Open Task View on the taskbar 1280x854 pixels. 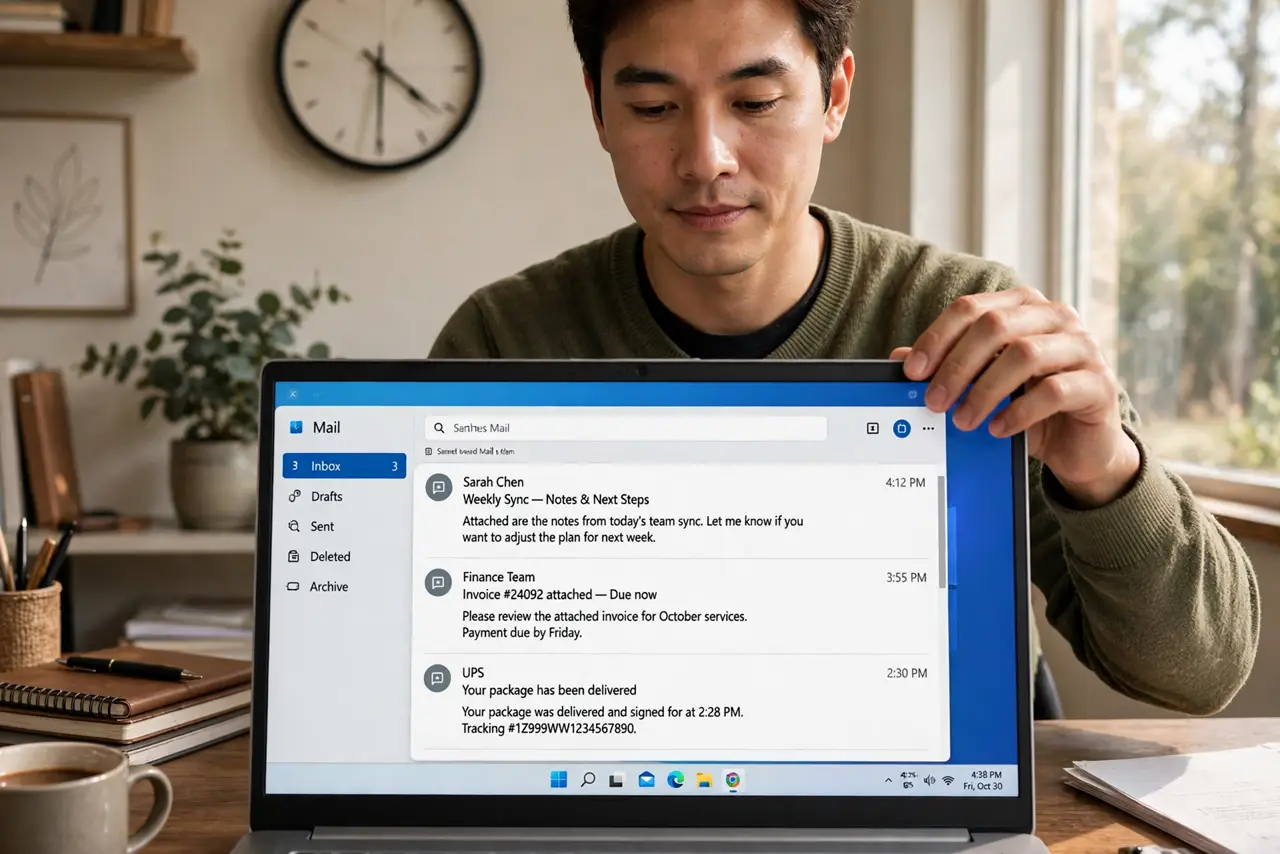click(x=617, y=780)
